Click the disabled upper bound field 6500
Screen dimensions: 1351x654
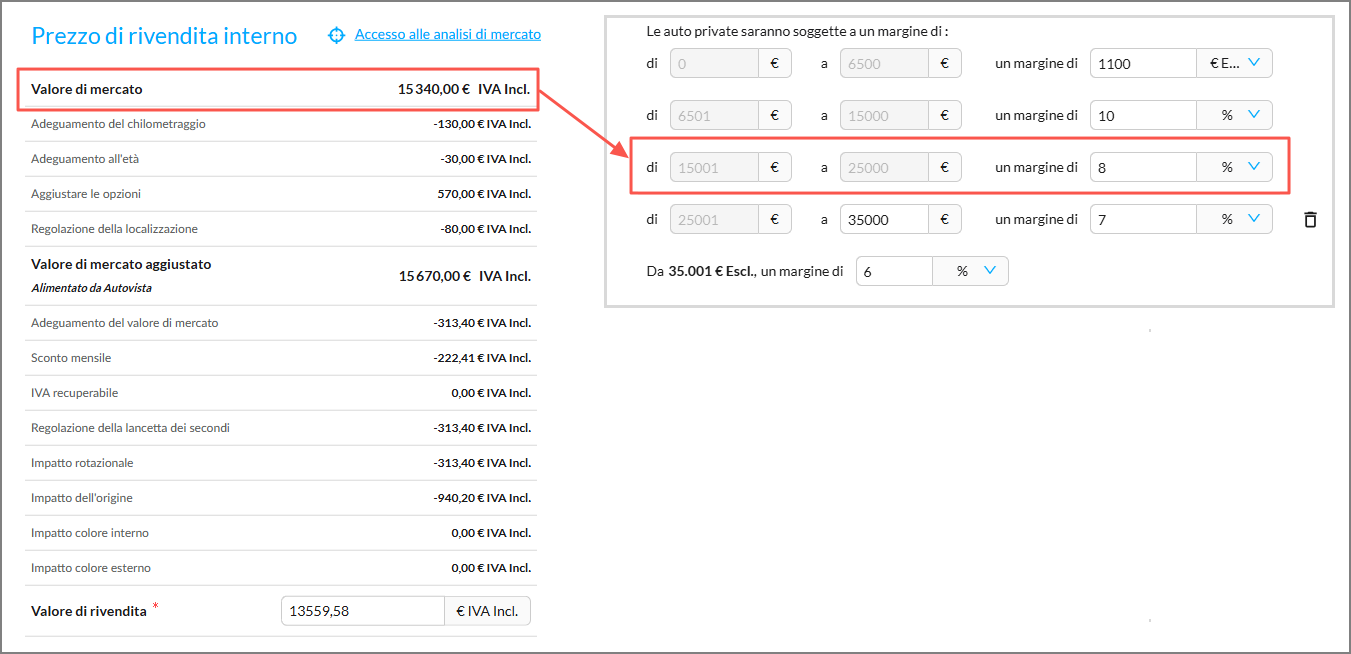(884, 64)
